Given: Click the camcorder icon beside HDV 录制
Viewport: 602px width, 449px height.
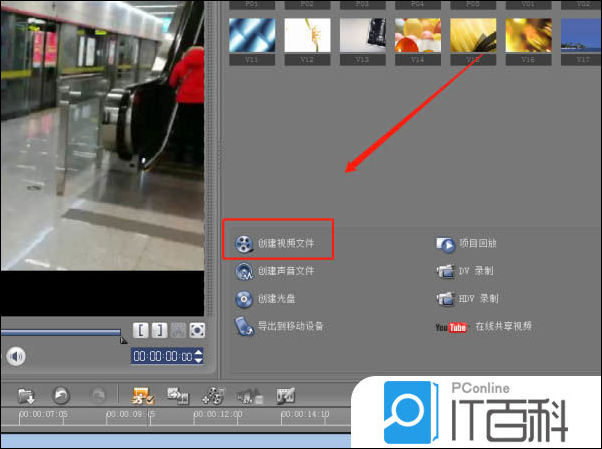Looking at the screenshot, I should 445,298.
